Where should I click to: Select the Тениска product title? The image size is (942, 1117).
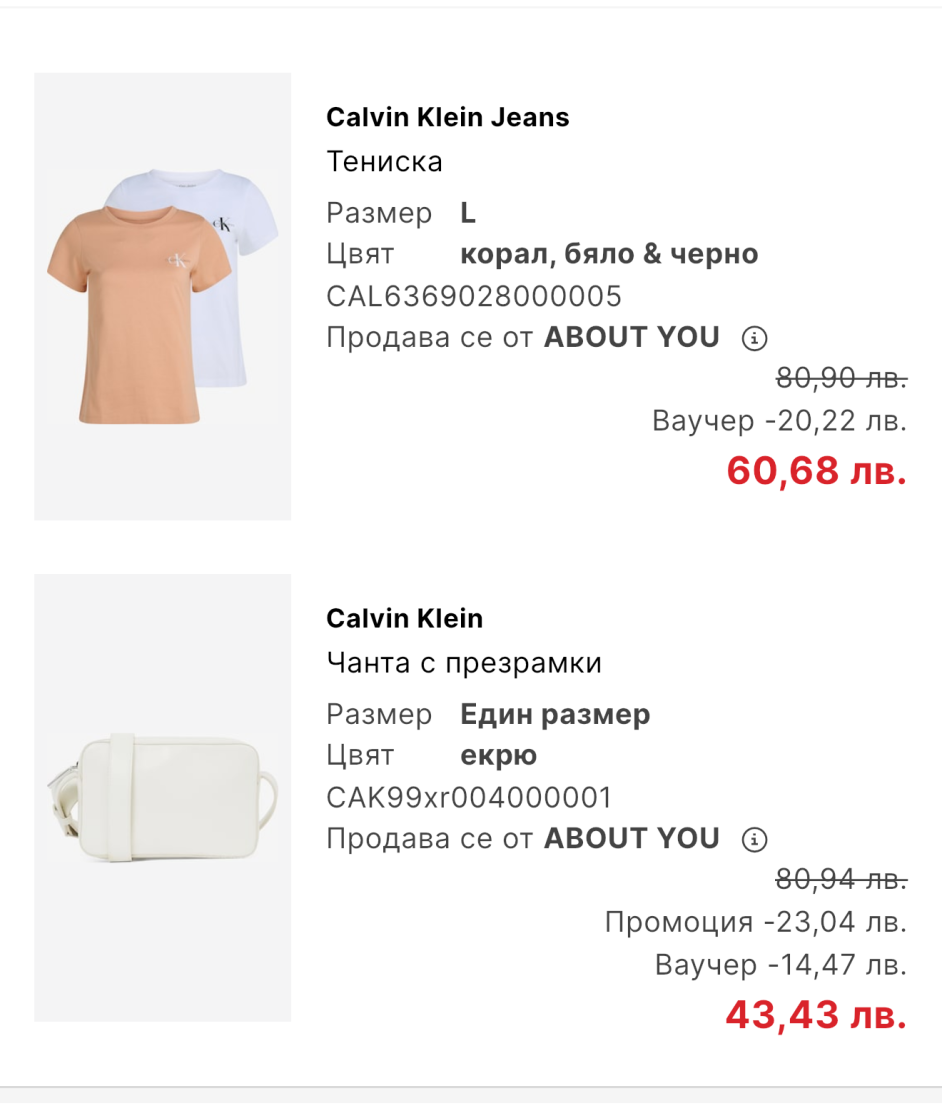point(384,162)
